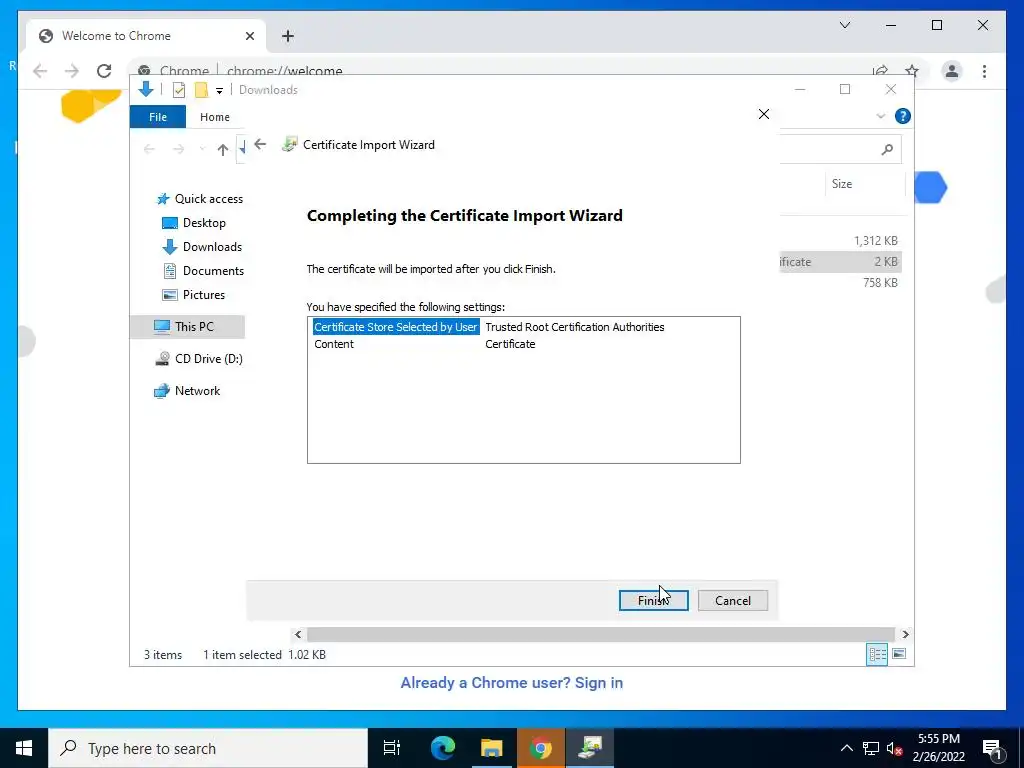Click Chrome back button

click(x=40, y=71)
